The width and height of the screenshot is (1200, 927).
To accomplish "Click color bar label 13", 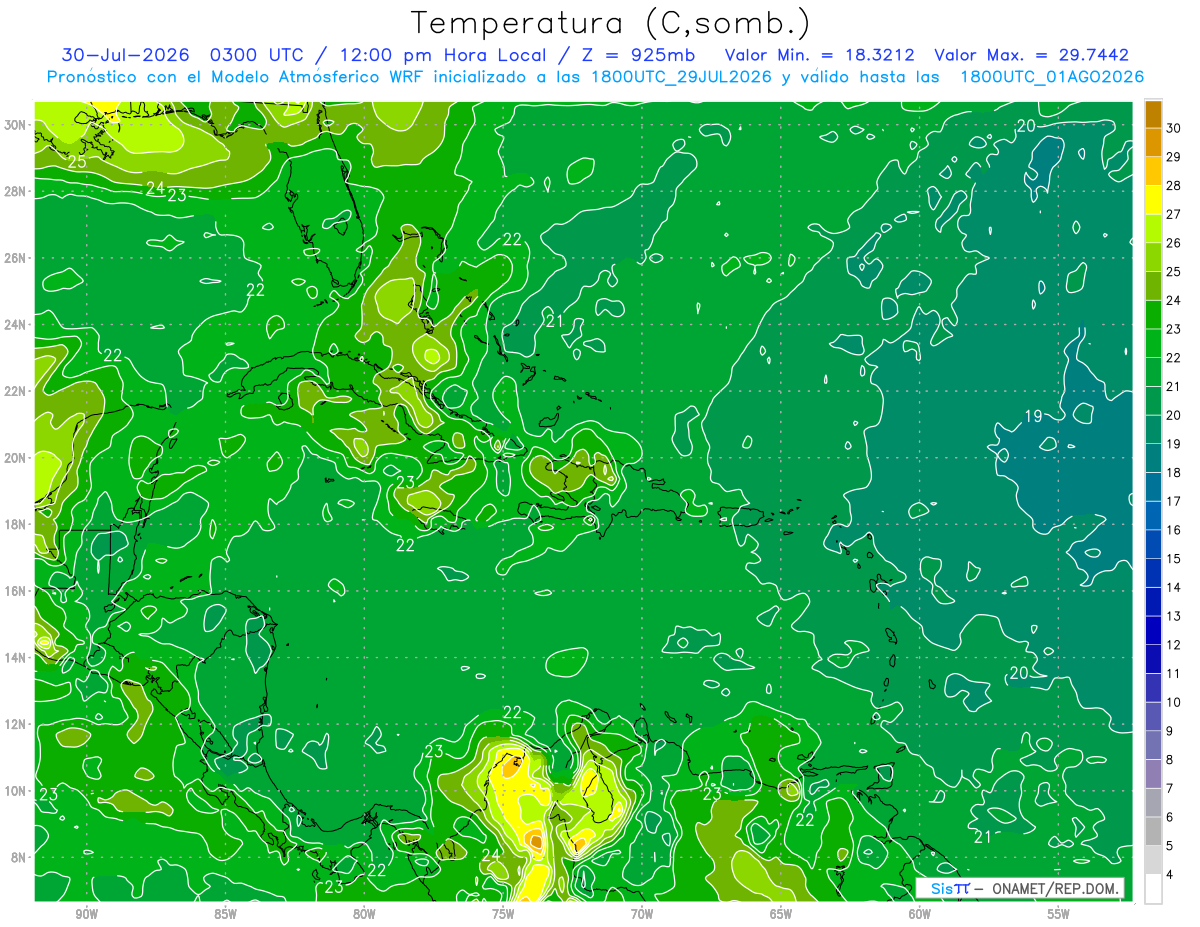I will [x=1173, y=616].
